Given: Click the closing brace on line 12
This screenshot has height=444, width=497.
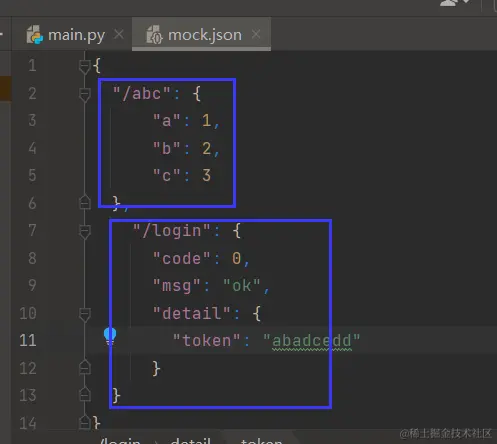Looking at the screenshot, I should (156, 369).
